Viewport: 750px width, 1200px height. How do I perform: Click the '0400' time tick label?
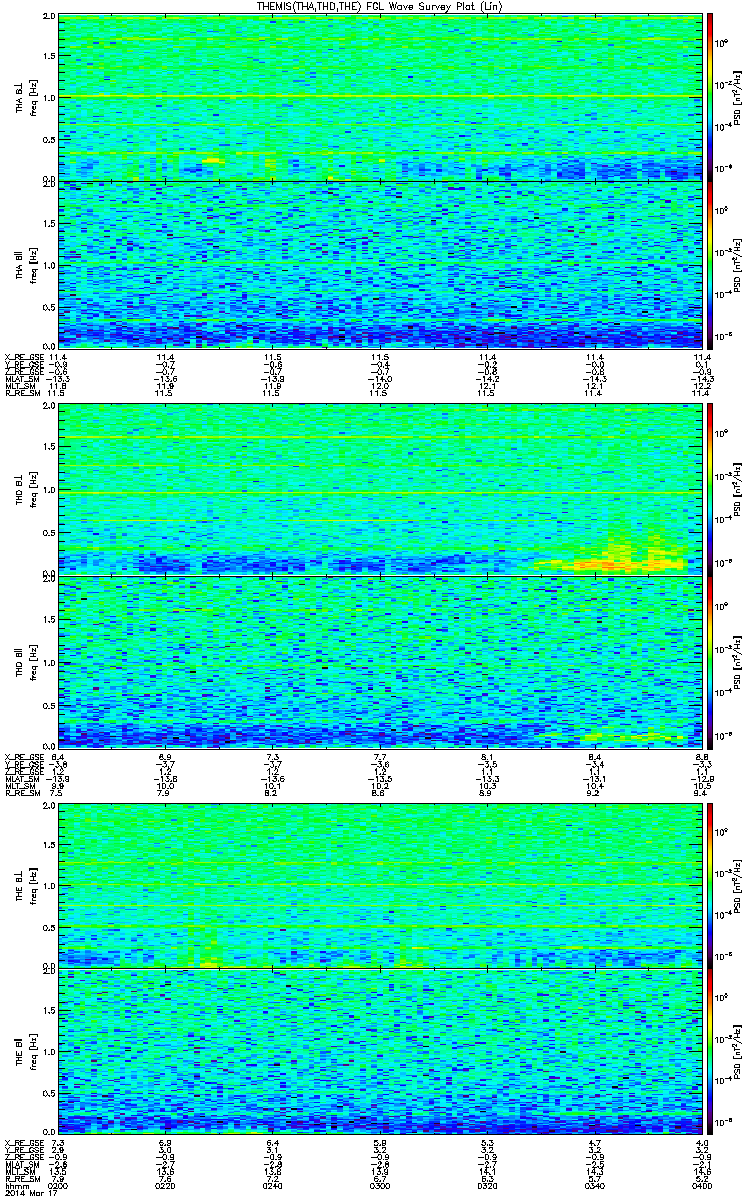pyautogui.click(x=701, y=1185)
